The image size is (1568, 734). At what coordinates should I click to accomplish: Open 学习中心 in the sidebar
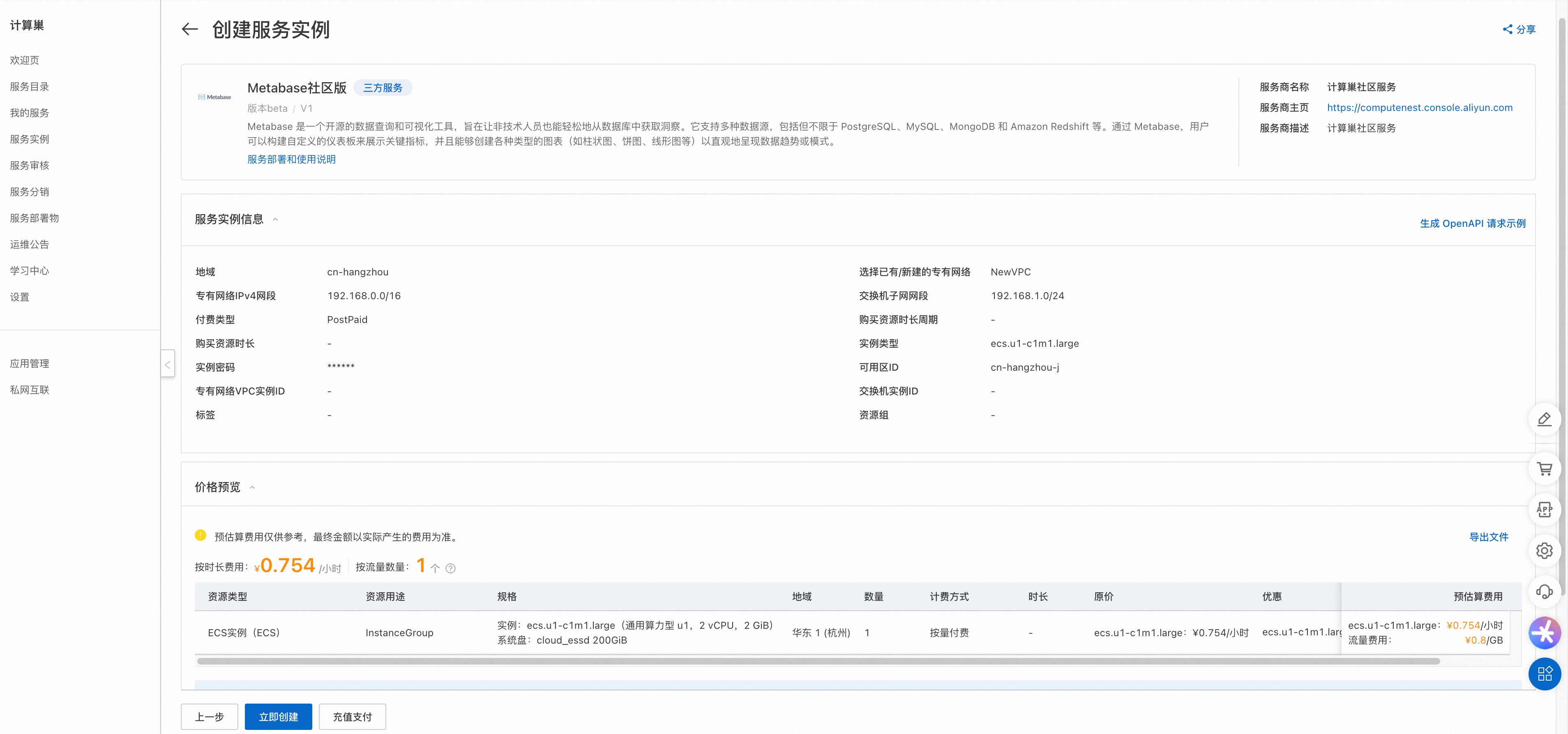point(29,271)
